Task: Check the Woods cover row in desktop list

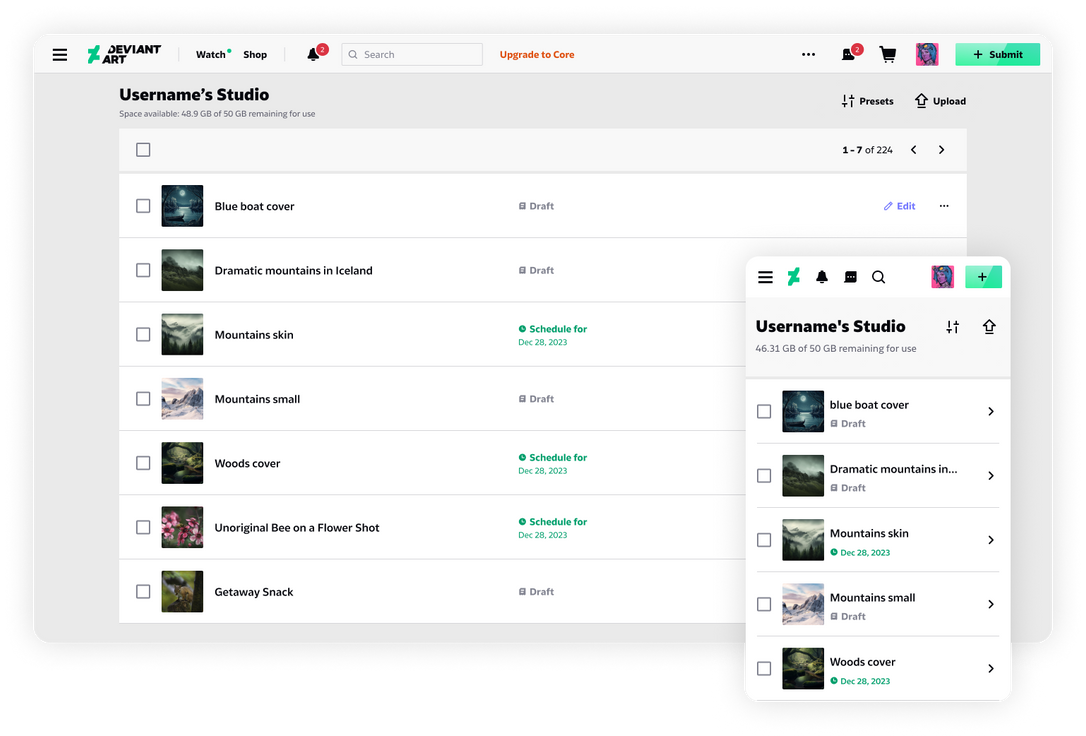Action: click(143, 463)
